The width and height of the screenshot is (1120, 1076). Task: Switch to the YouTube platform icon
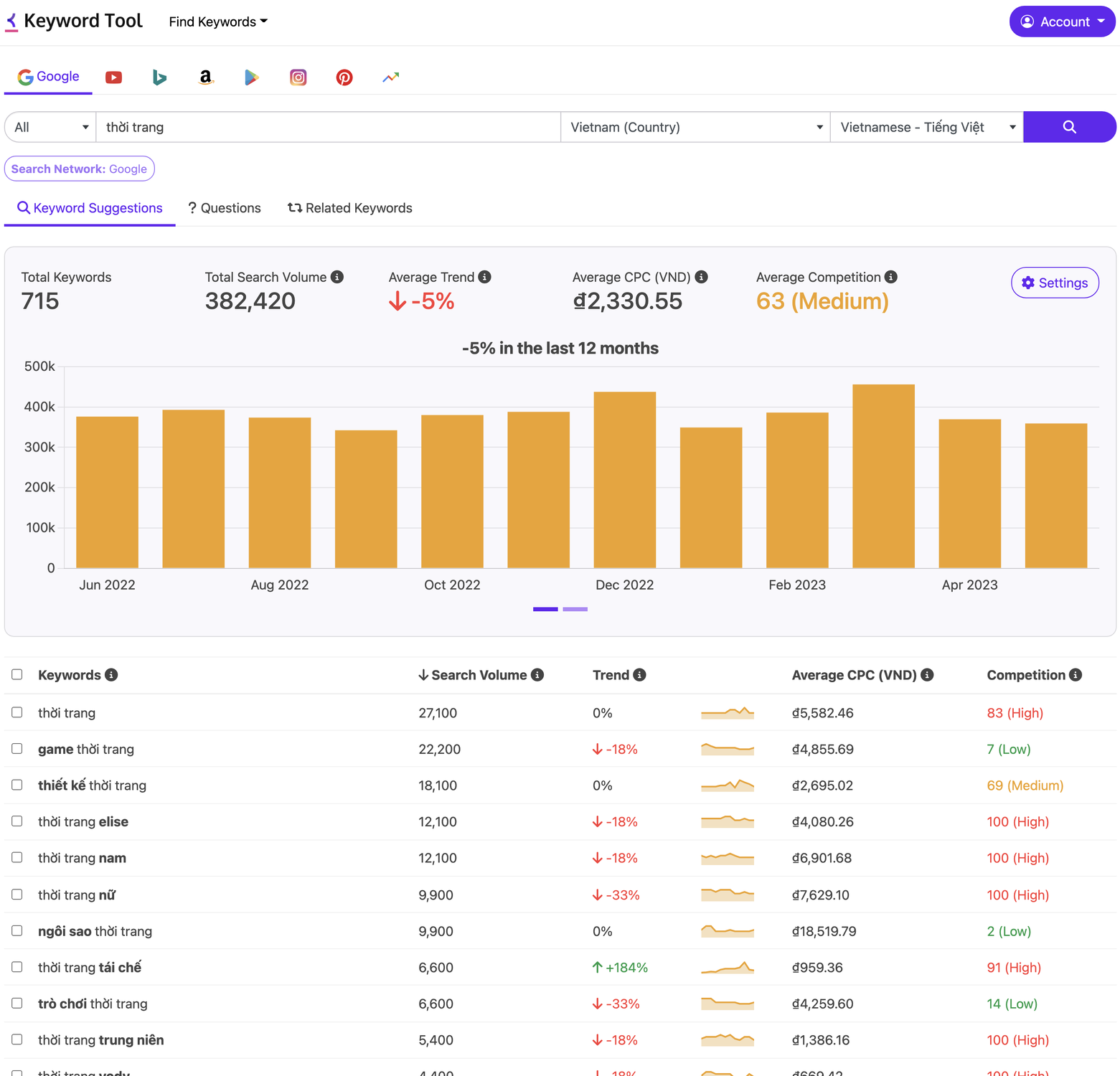point(113,77)
